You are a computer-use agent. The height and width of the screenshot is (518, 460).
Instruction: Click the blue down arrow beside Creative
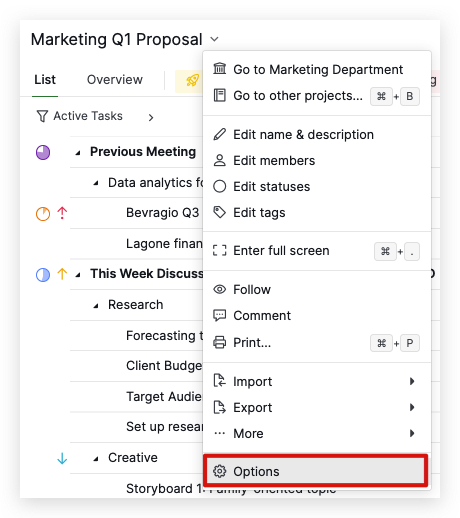[62, 458]
